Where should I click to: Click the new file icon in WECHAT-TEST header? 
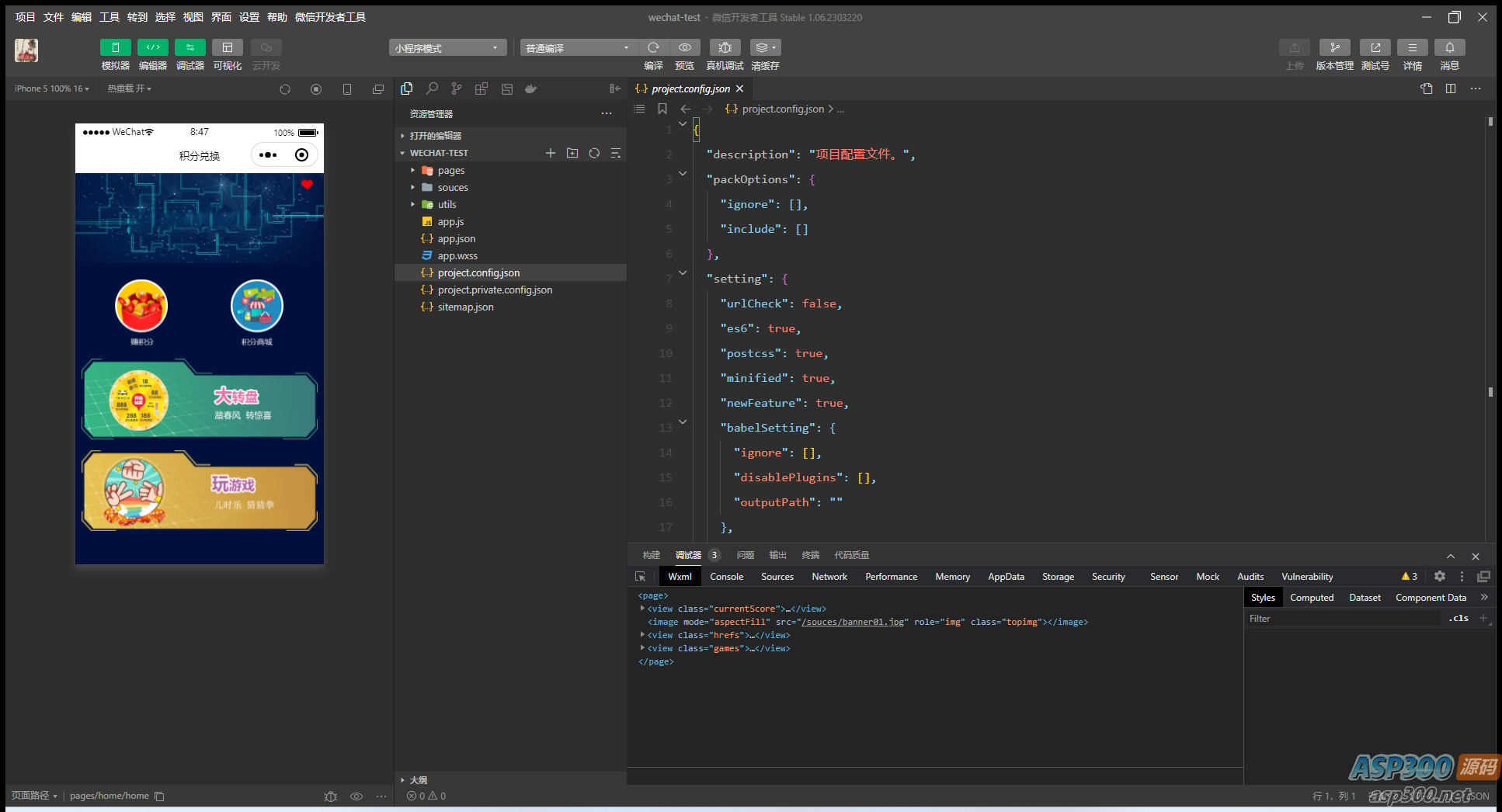click(550, 153)
